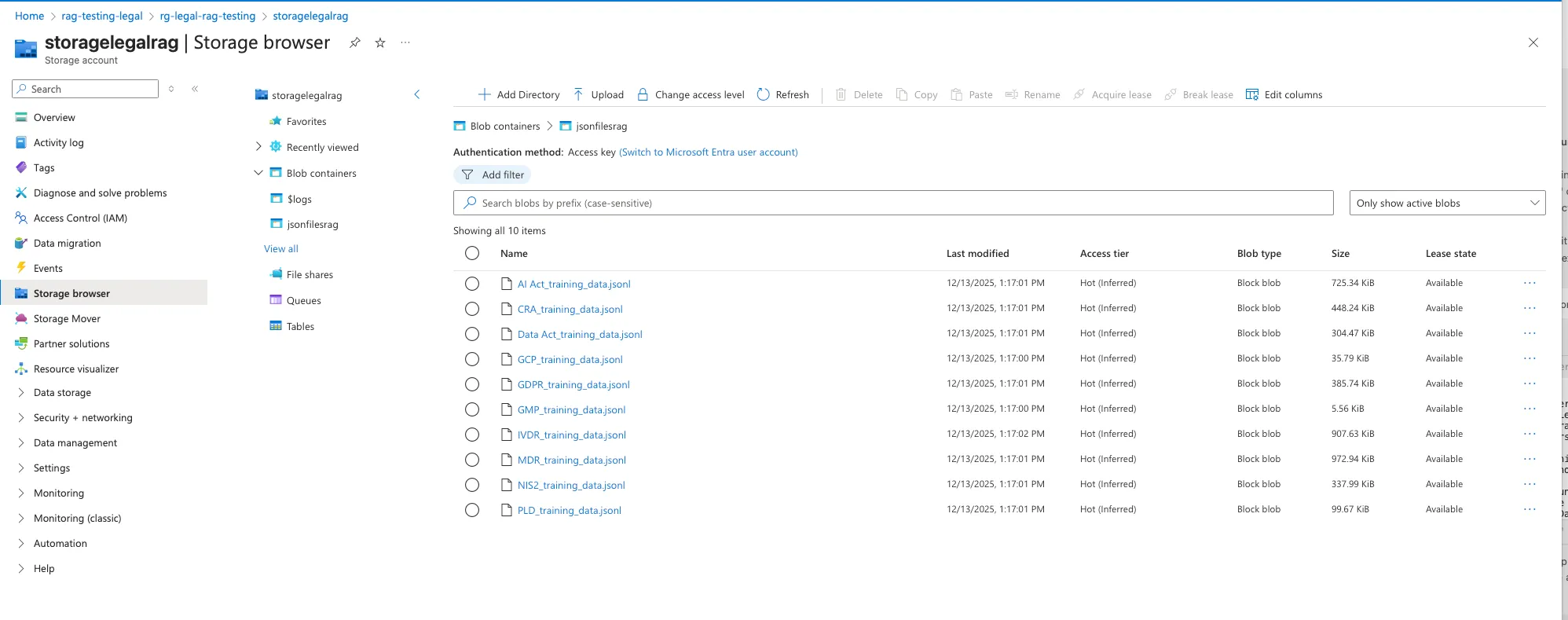This screenshot has height=620, width=1568.
Task: Add storagelegalrag to favorites with star icon
Action: 380,42
